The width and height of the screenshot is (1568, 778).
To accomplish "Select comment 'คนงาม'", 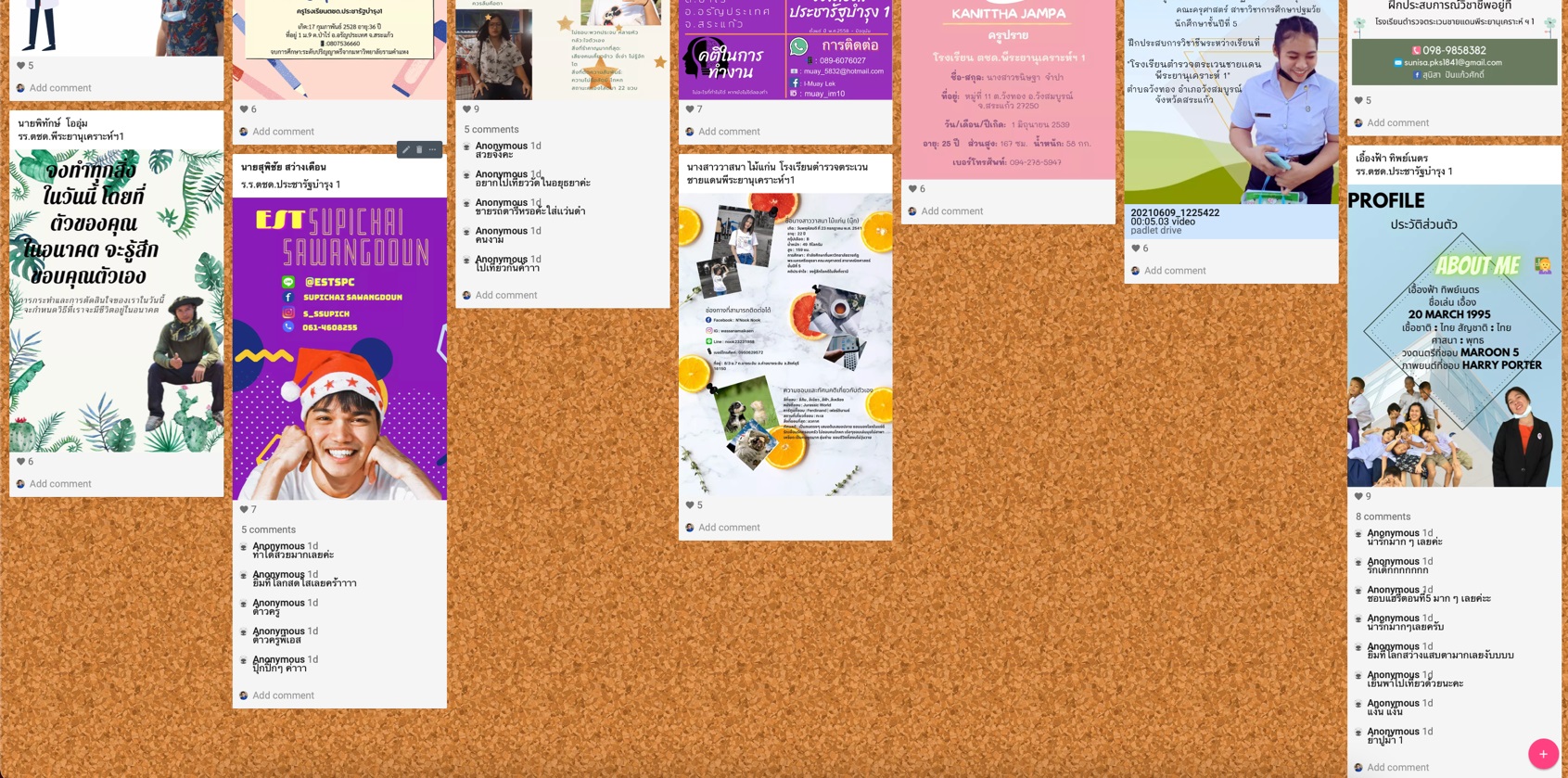I will pyautogui.click(x=490, y=240).
